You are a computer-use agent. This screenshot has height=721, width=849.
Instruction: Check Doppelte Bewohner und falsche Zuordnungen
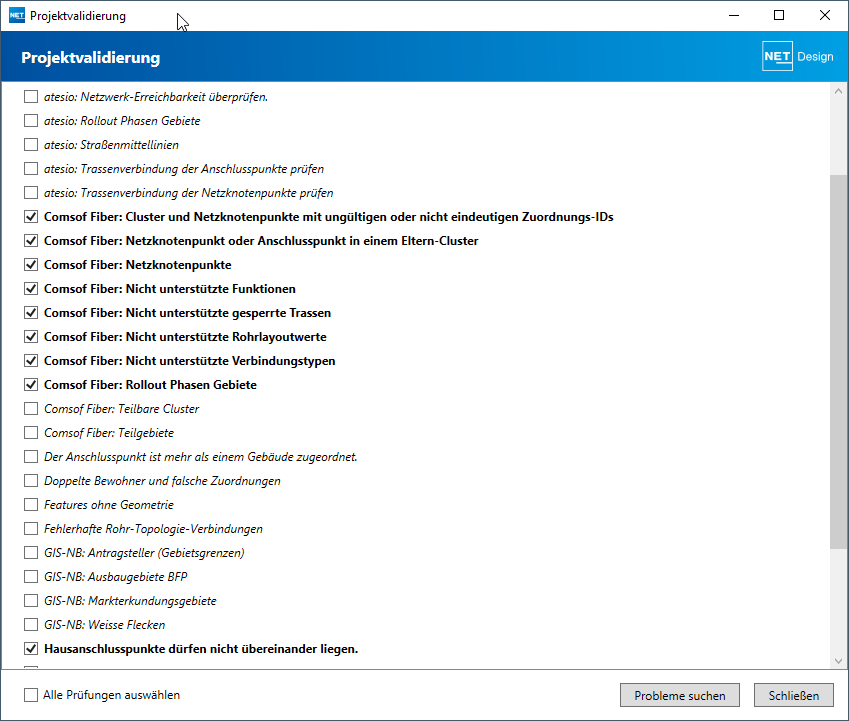point(31,481)
